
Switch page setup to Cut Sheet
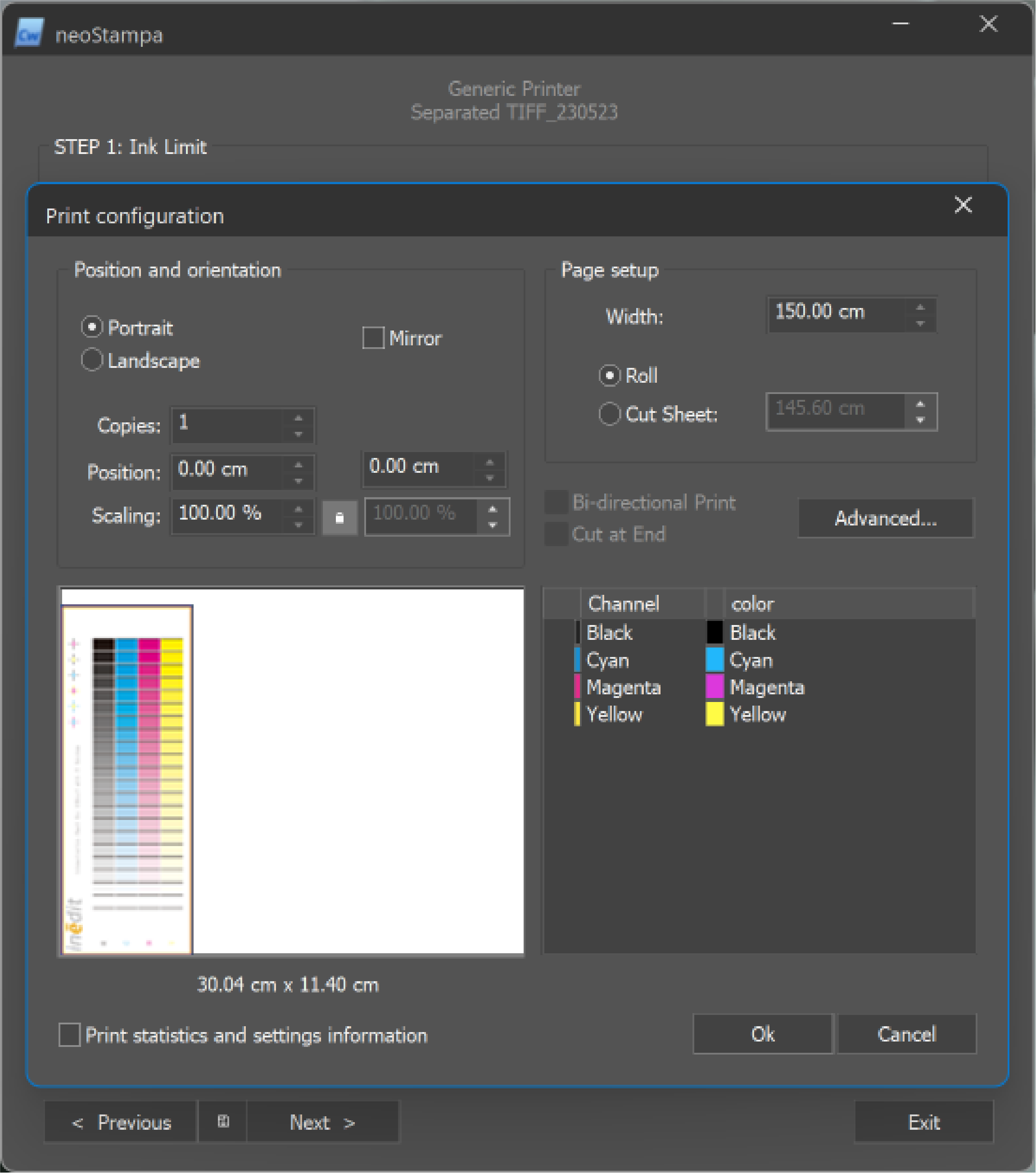[x=610, y=414]
